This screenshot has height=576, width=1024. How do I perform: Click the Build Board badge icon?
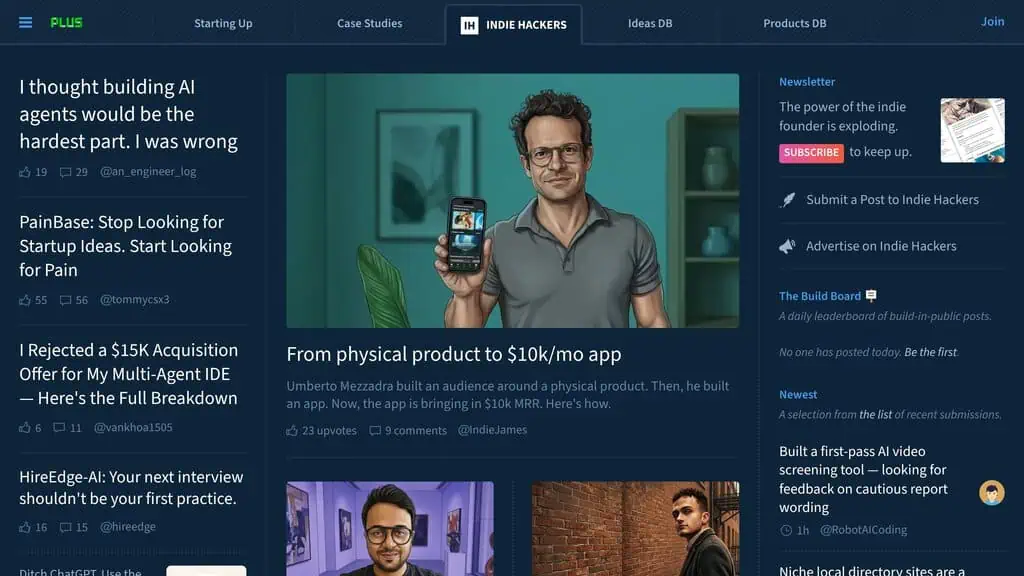pyautogui.click(x=871, y=296)
